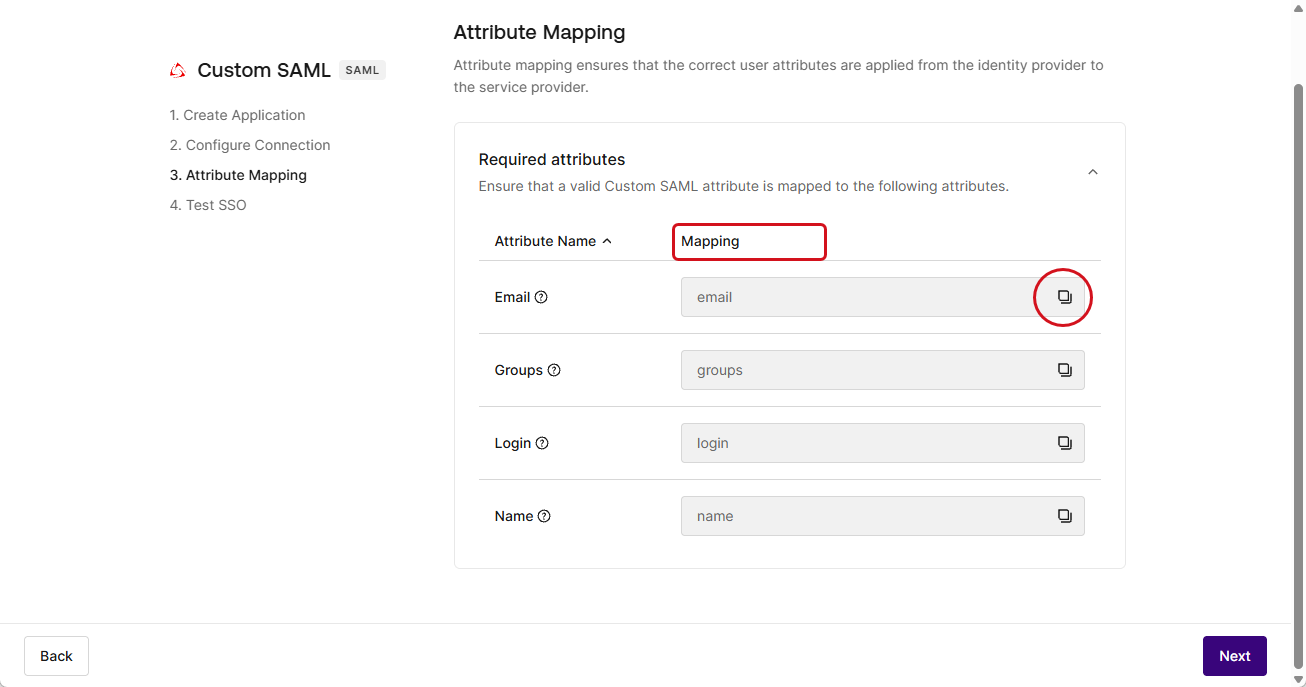Copy the login mapping value
Viewport: 1306px width, 687px height.
[x=1064, y=443]
